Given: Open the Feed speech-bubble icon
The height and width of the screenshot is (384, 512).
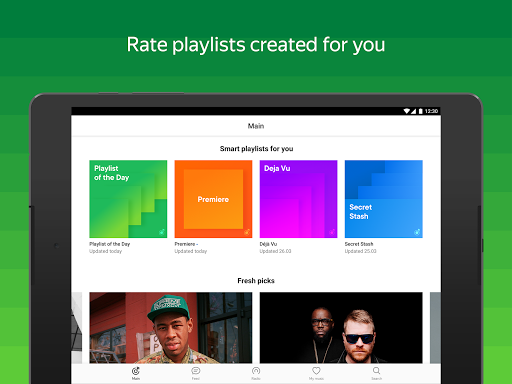Looking at the screenshot, I should [x=196, y=371].
